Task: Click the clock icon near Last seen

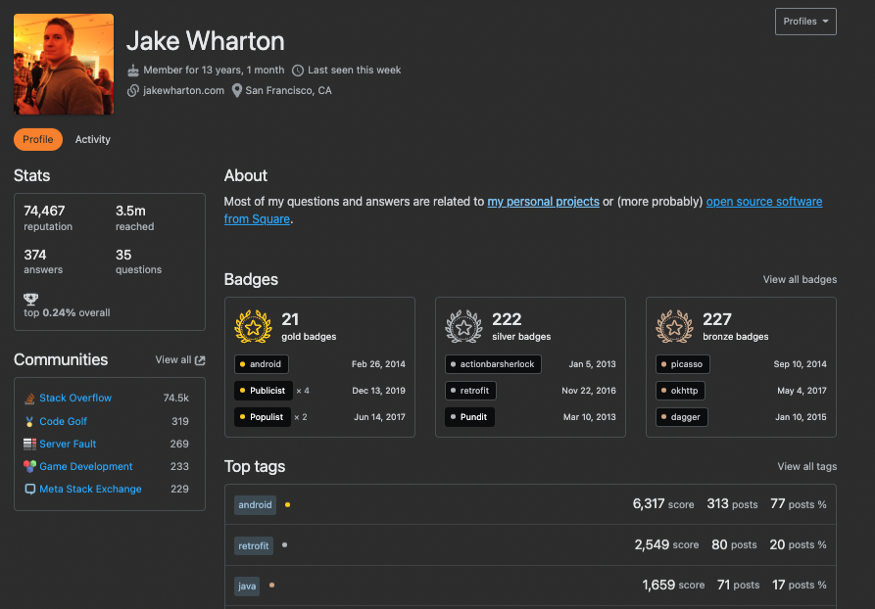Action: pos(298,70)
